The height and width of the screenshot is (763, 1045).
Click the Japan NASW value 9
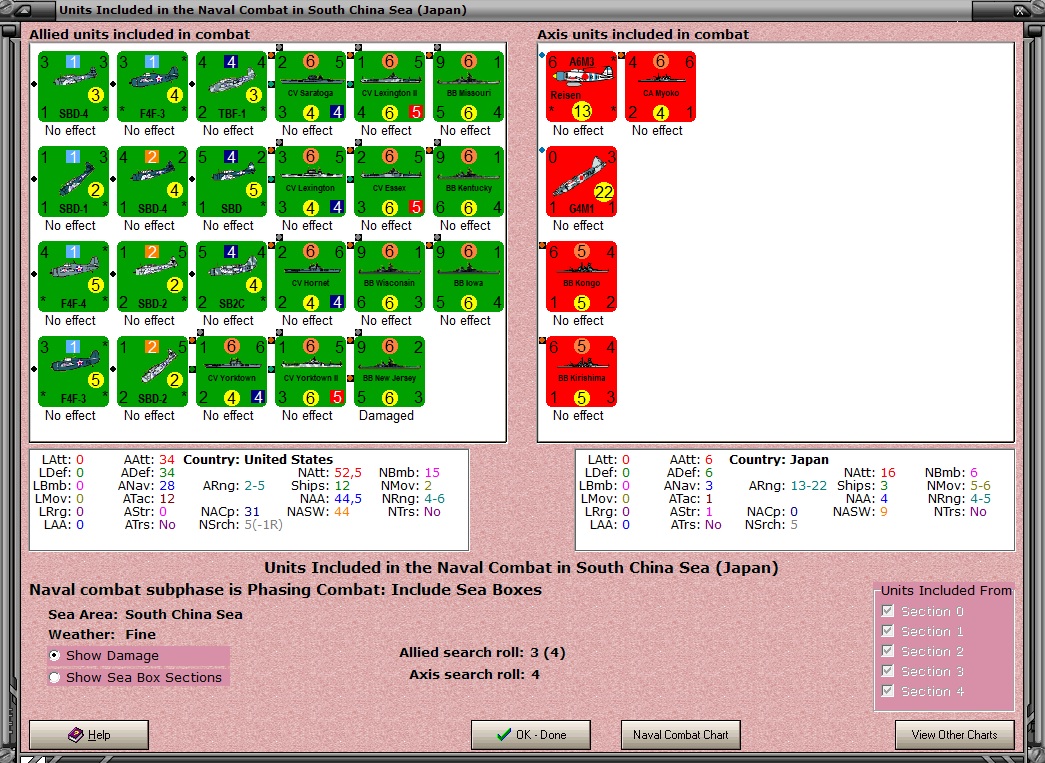click(884, 512)
